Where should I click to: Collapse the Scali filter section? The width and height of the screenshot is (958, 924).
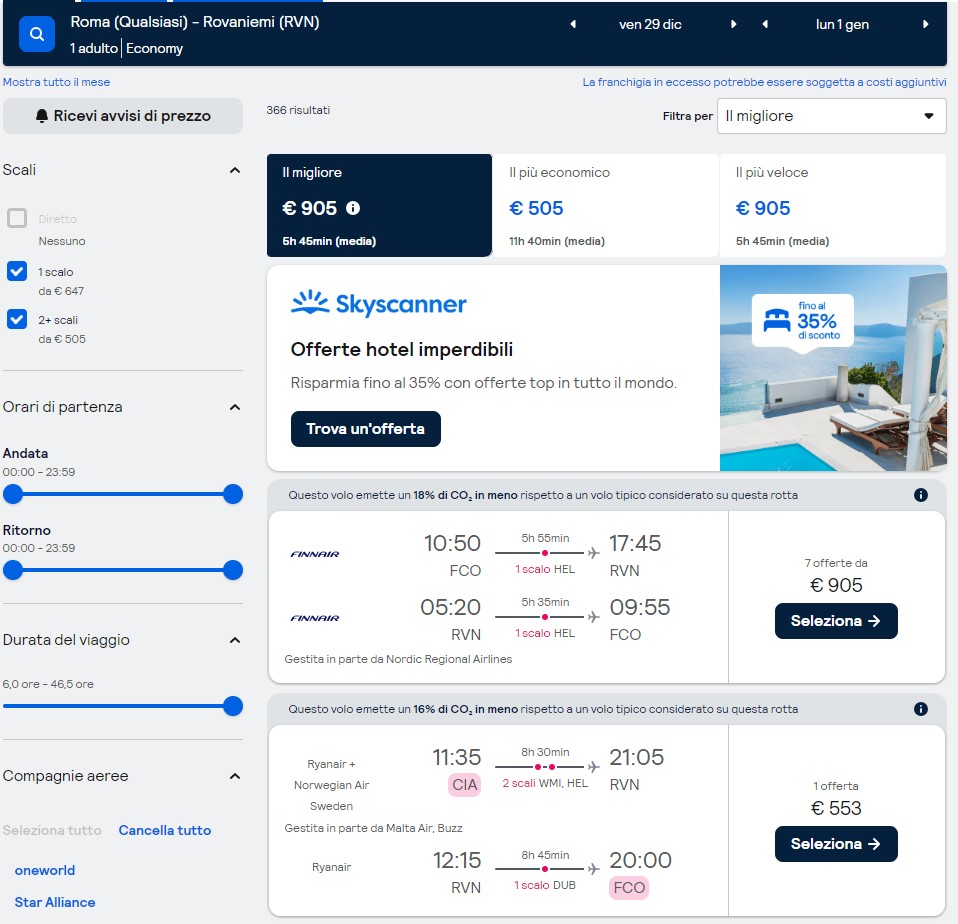click(235, 170)
